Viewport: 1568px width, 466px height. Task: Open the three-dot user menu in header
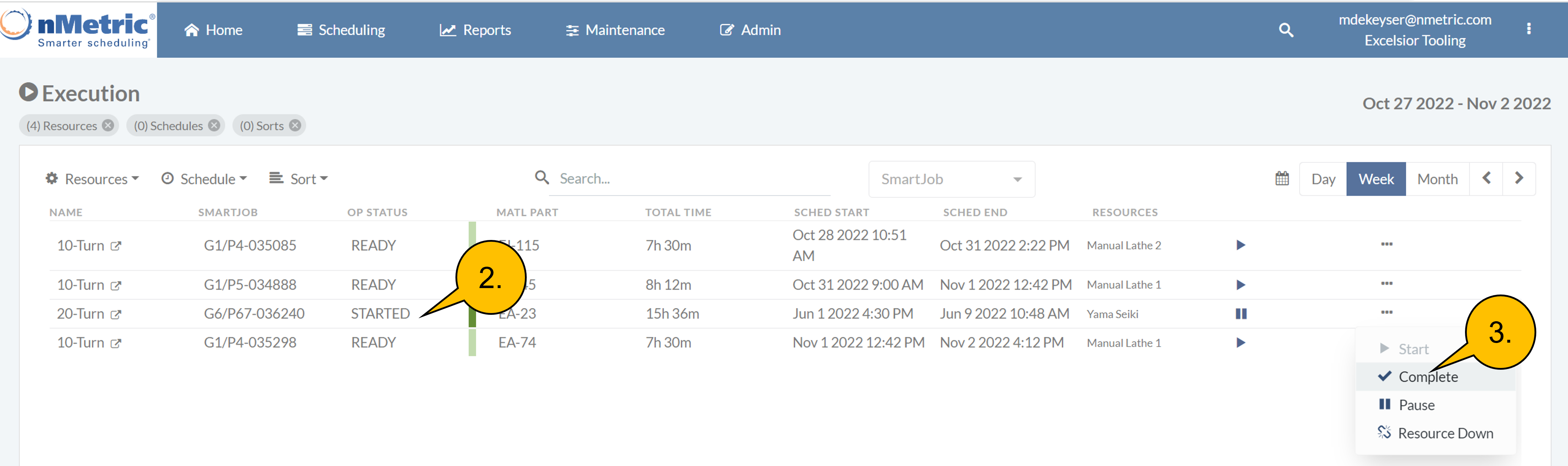1528,29
